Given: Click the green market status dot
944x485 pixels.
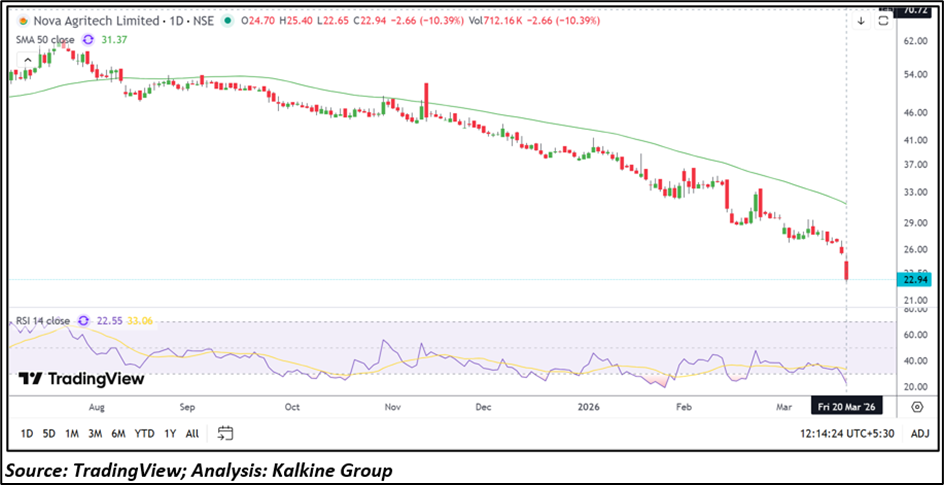Looking at the screenshot, I should tap(230, 20).
